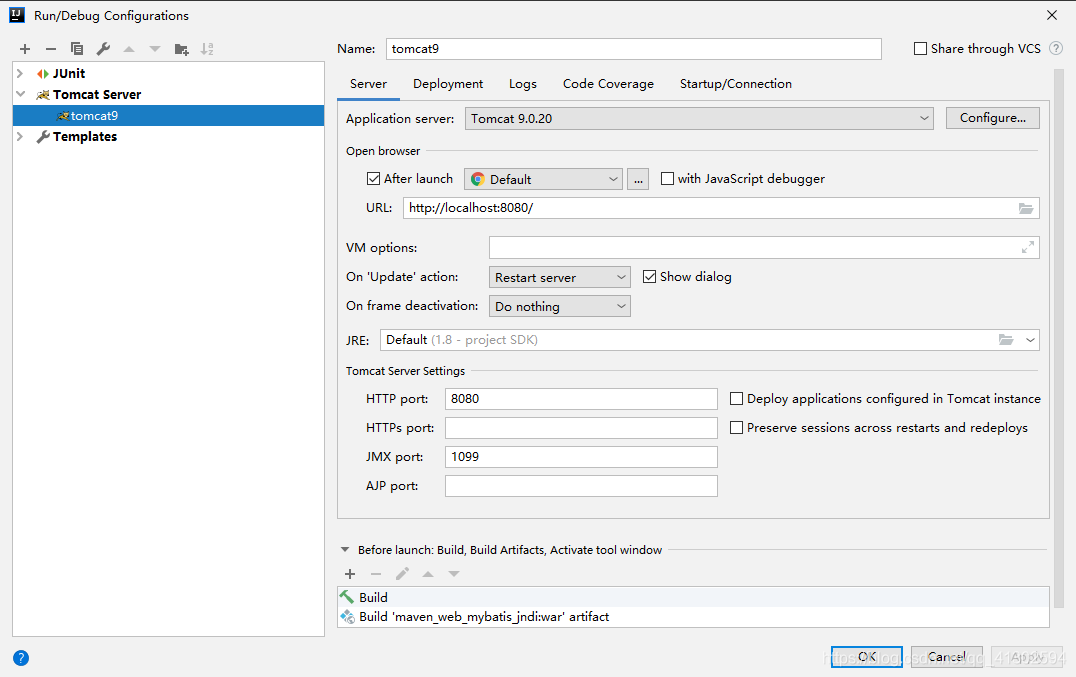Remove the before launch task
1076x677 pixels.
375,574
